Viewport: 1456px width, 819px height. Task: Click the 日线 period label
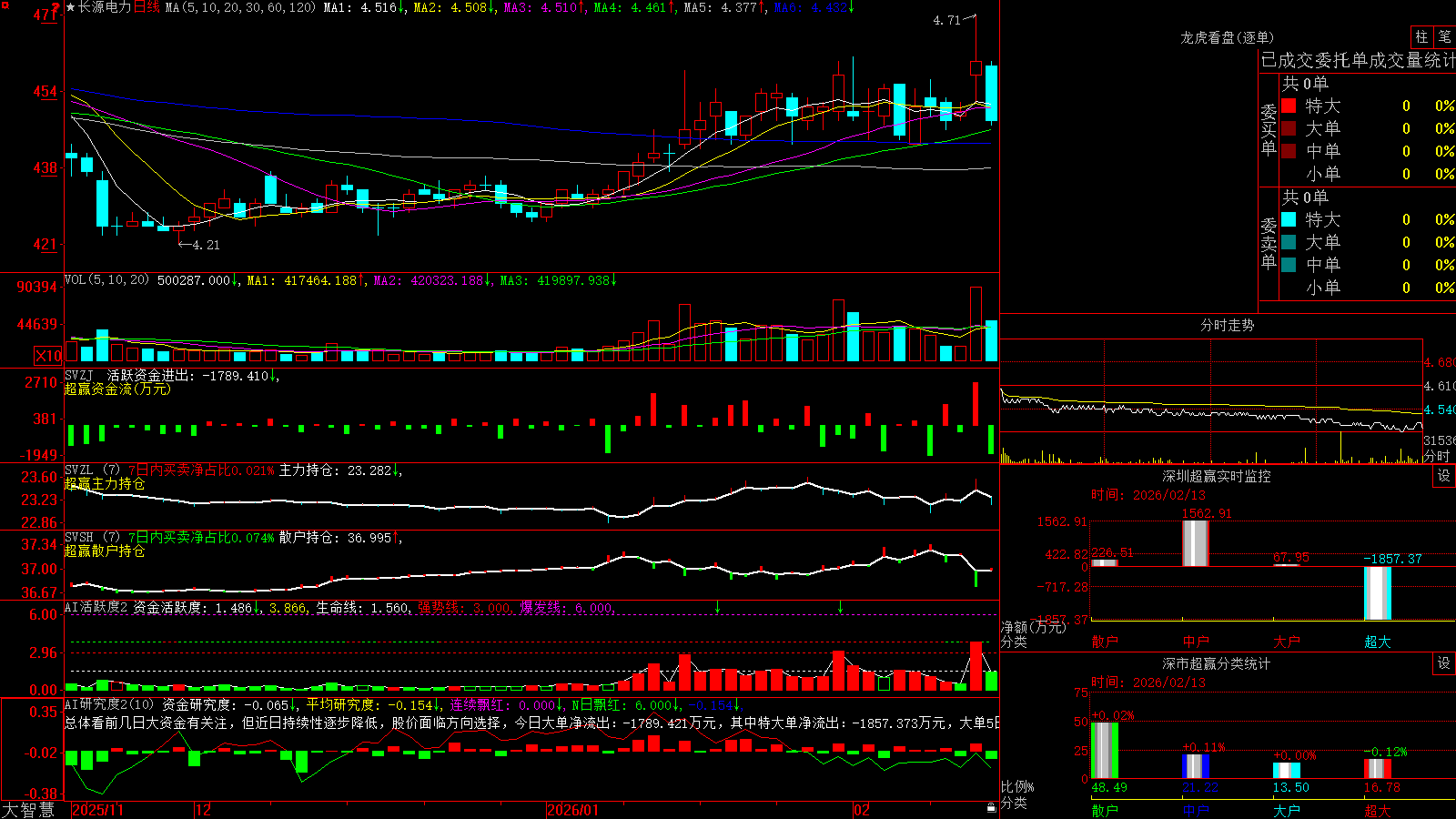tap(147, 7)
